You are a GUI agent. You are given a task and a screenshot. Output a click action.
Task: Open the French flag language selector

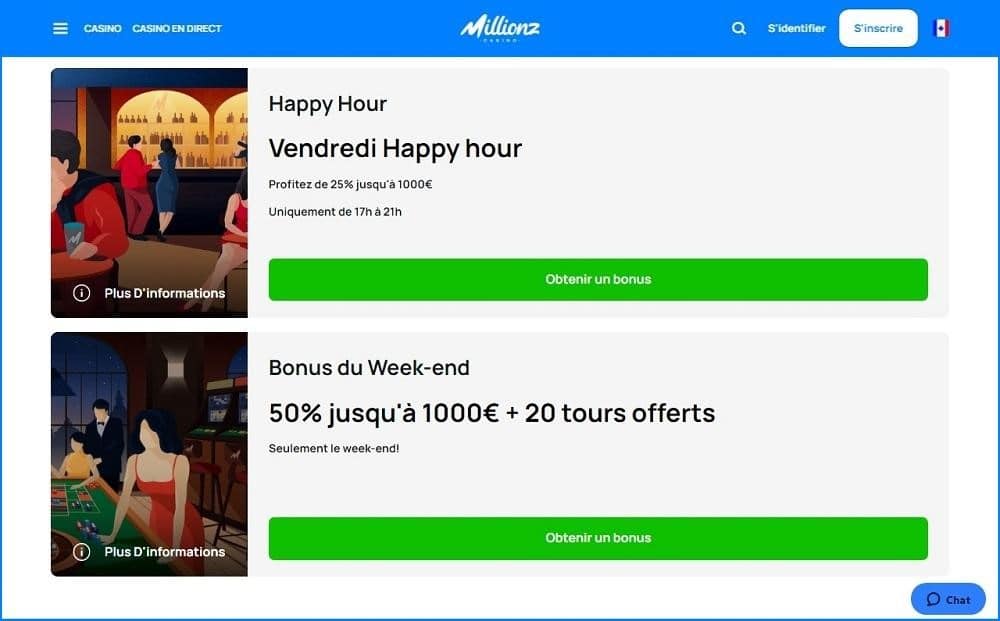[941, 28]
